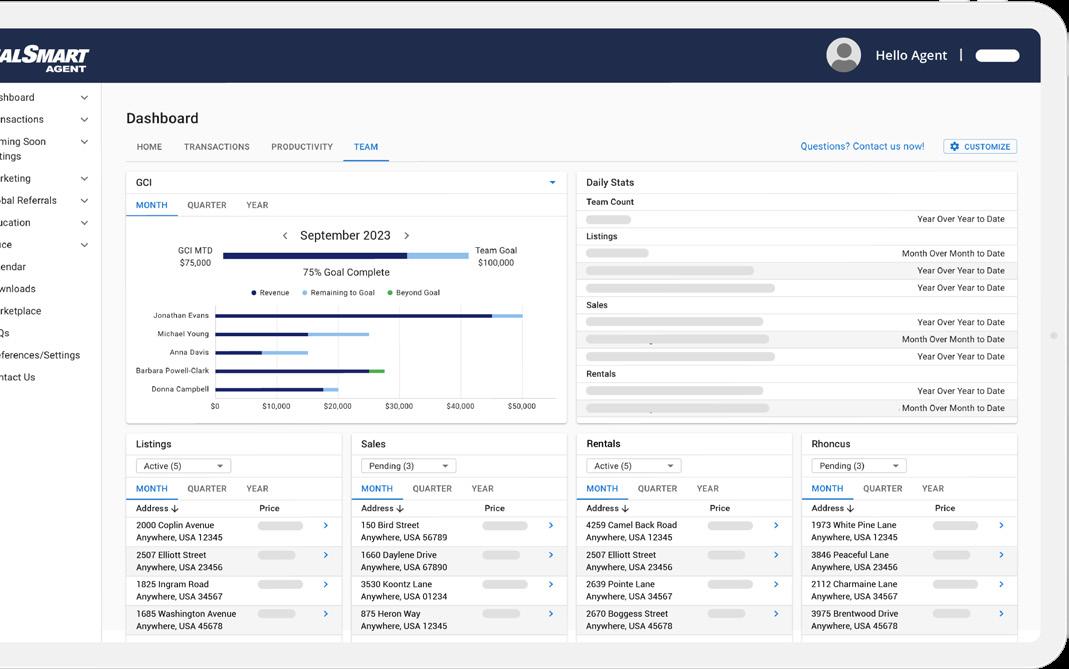Select Rhoncus Year tab
Image resolution: width=1069 pixels, height=669 pixels.
[x=933, y=489]
